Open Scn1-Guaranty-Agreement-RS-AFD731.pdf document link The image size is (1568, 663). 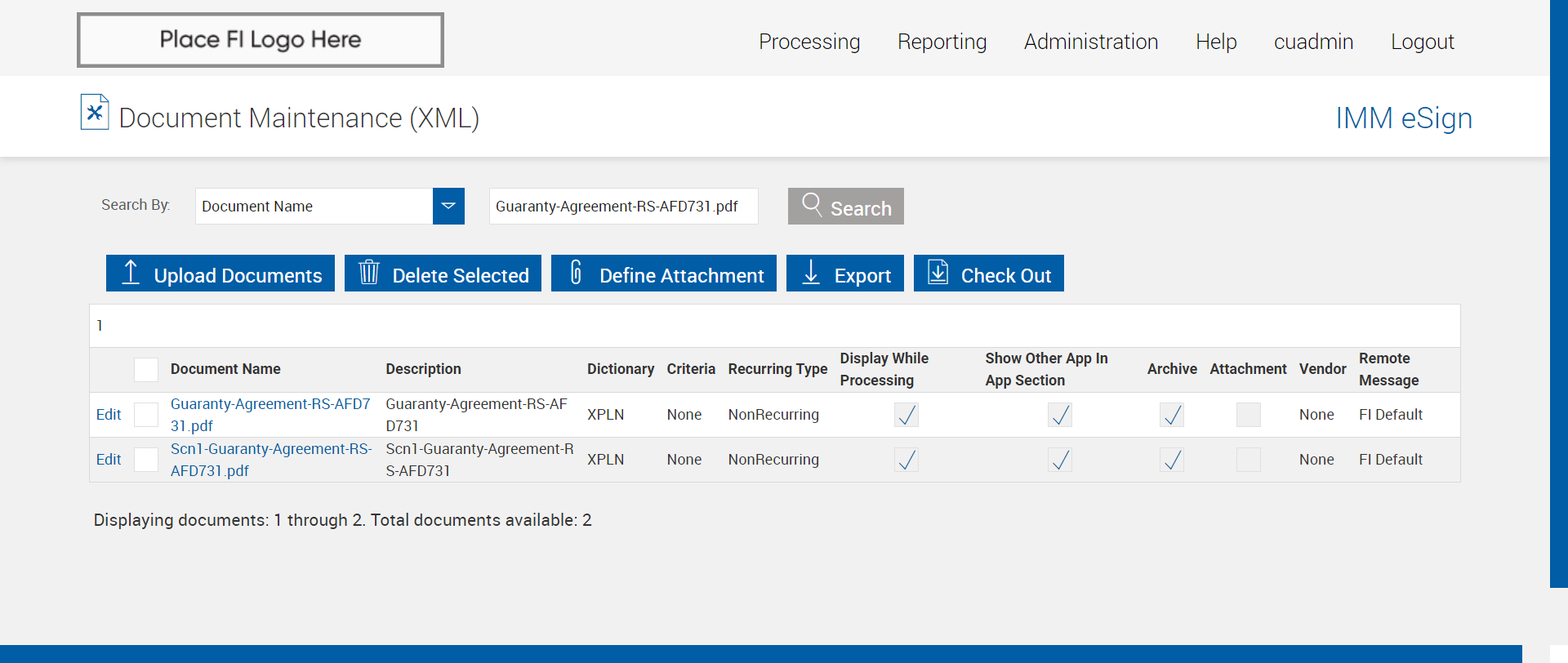(271, 460)
